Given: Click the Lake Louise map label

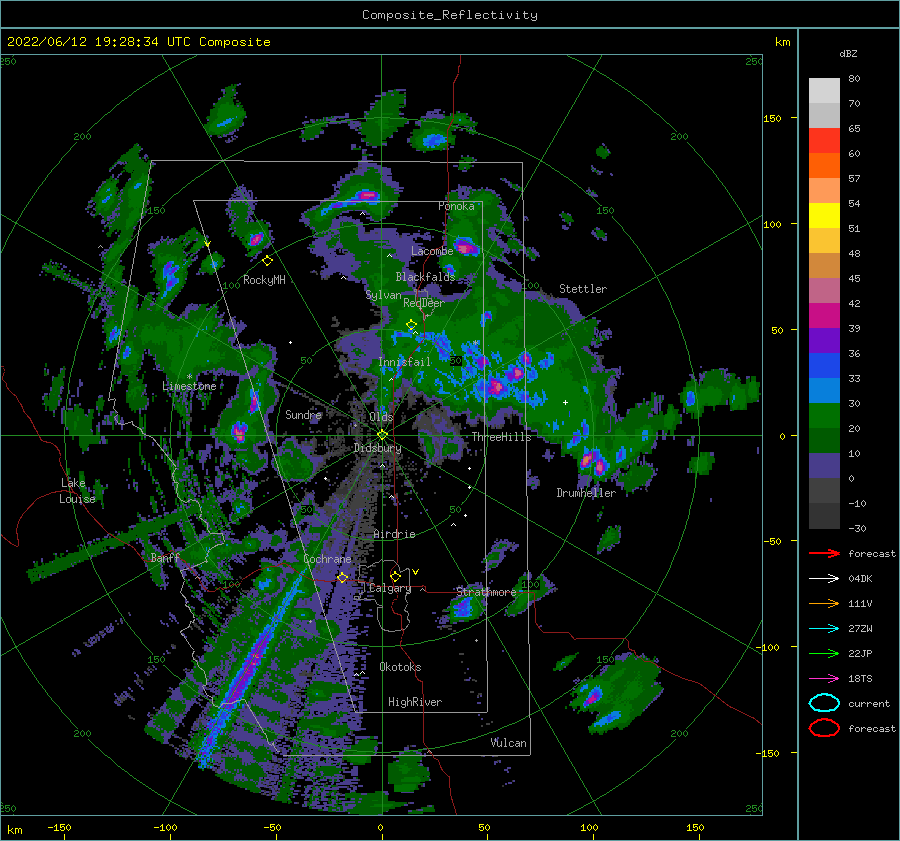Looking at the screenshot, I should pyautogui.click(x=77, y=491).
